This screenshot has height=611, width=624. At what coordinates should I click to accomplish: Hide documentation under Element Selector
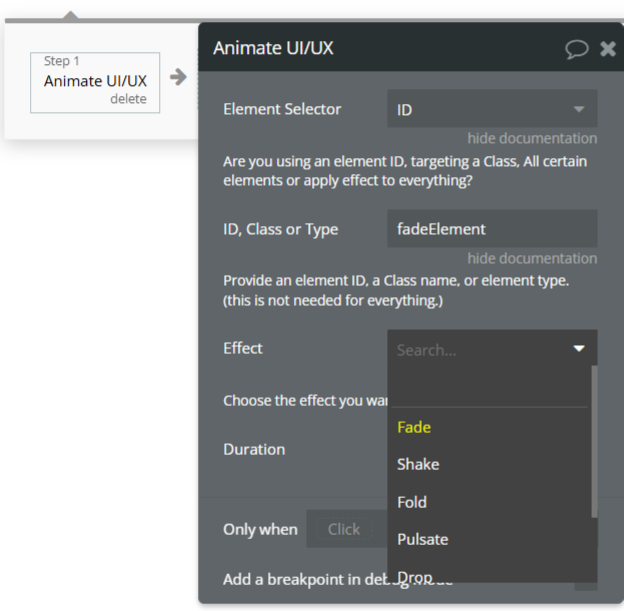coord(532,138)
